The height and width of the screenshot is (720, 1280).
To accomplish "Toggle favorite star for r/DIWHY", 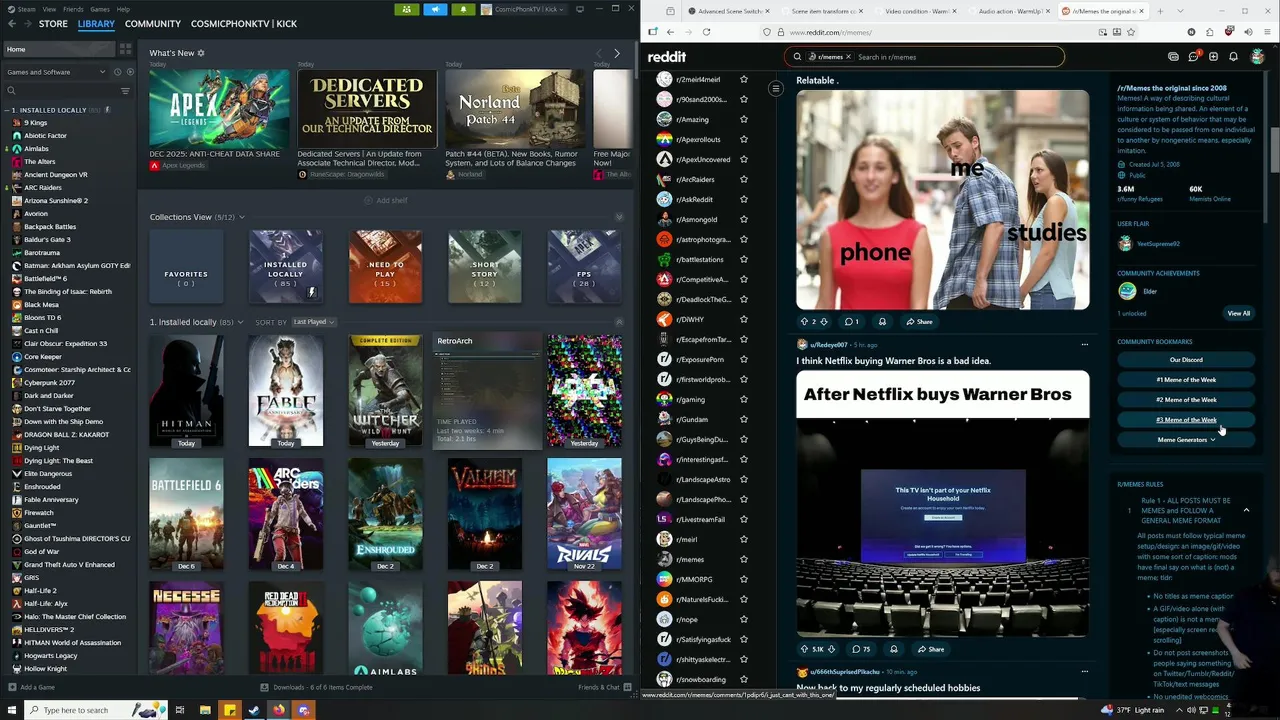I will point(743,319).
